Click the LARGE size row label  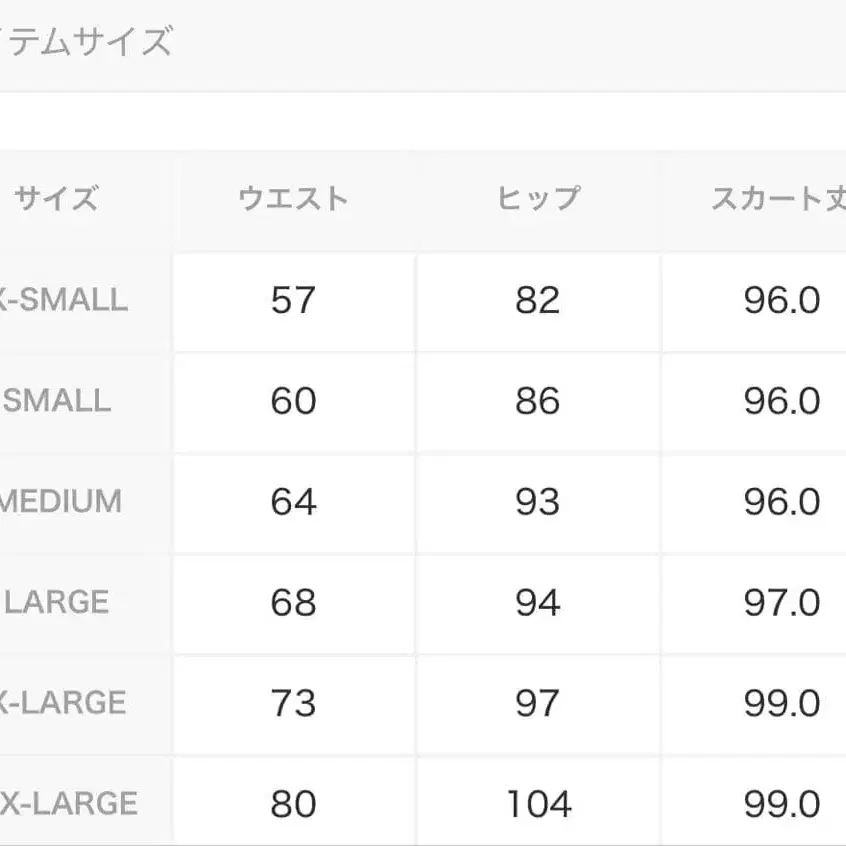click(57, 602)
